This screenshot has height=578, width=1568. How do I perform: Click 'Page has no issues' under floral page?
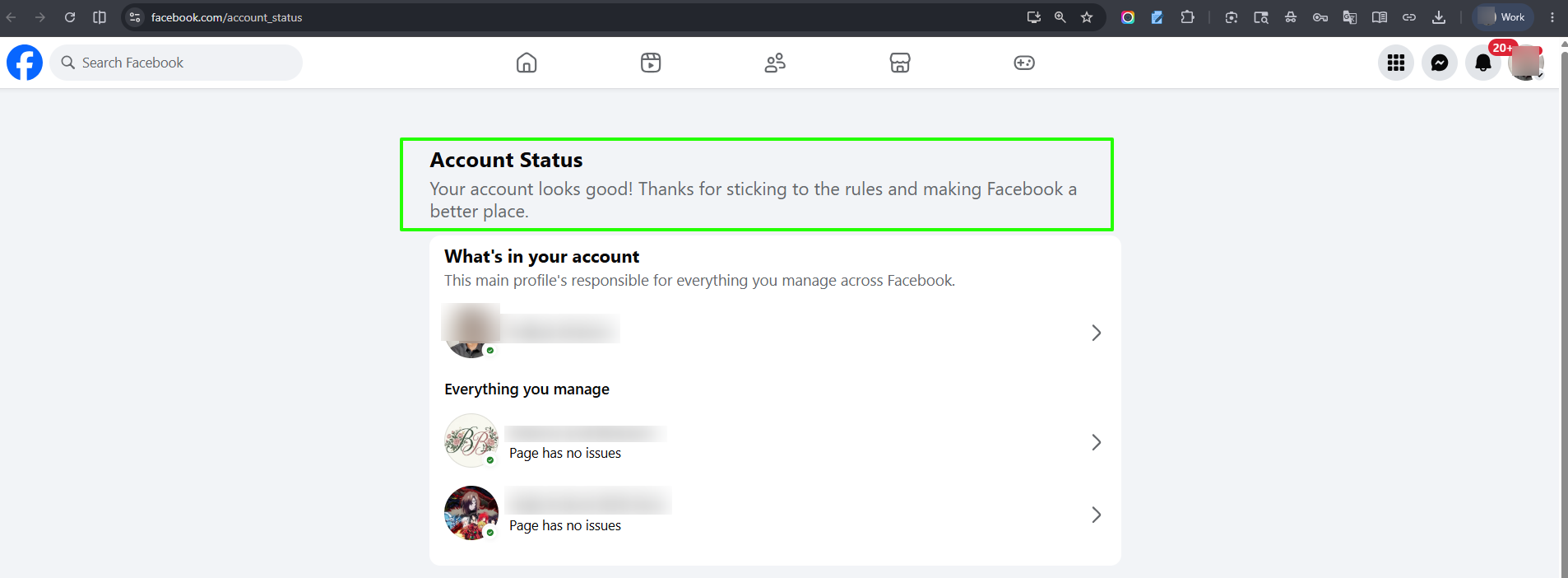pos(565,454)
